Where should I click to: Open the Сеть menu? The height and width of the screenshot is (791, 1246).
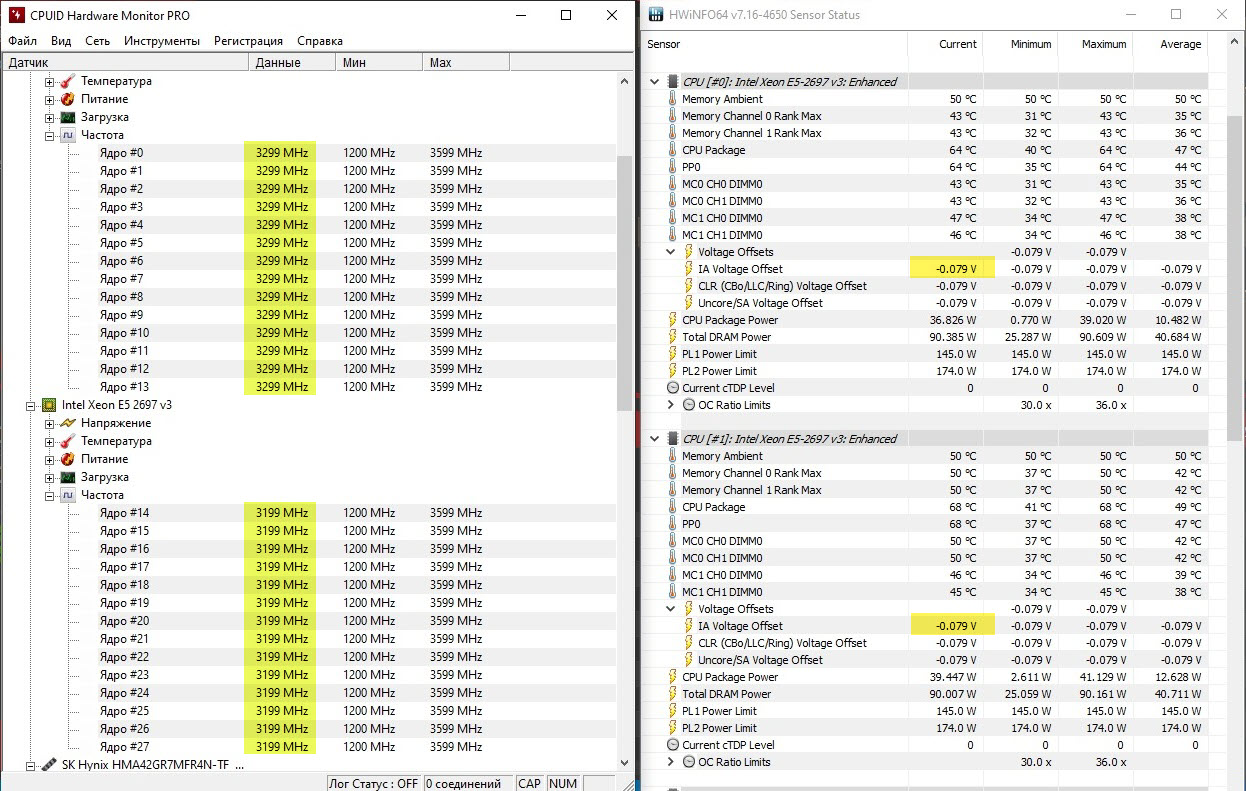click(x=98, y=41)
